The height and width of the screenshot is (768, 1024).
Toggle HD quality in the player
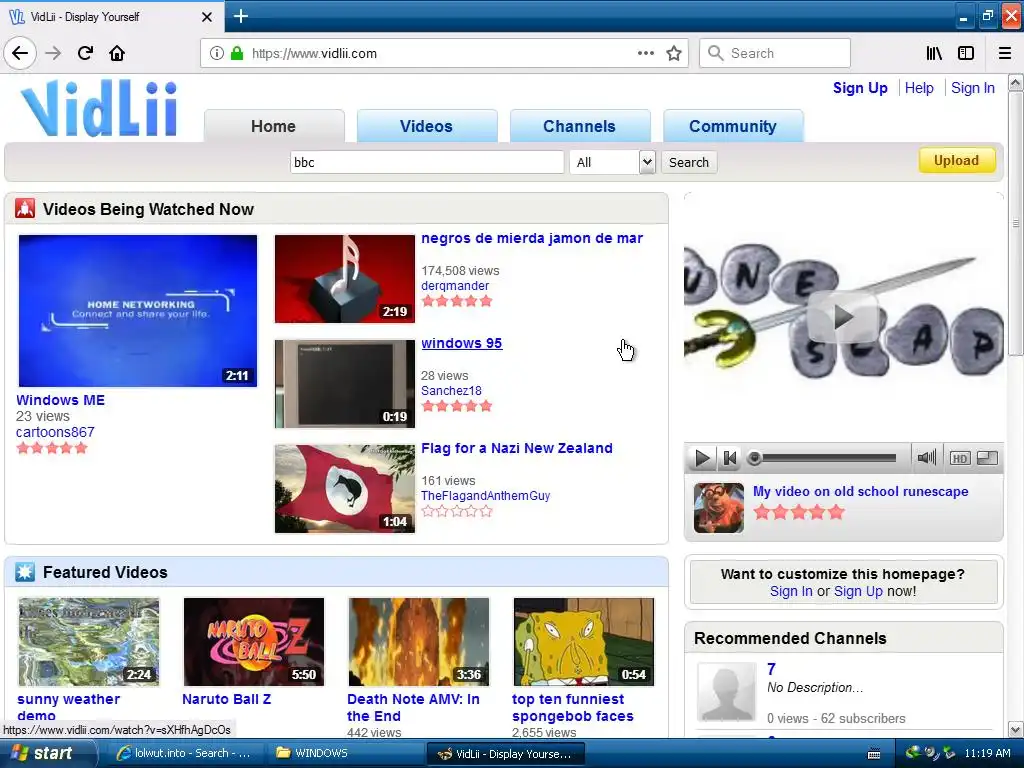[959, 458]
